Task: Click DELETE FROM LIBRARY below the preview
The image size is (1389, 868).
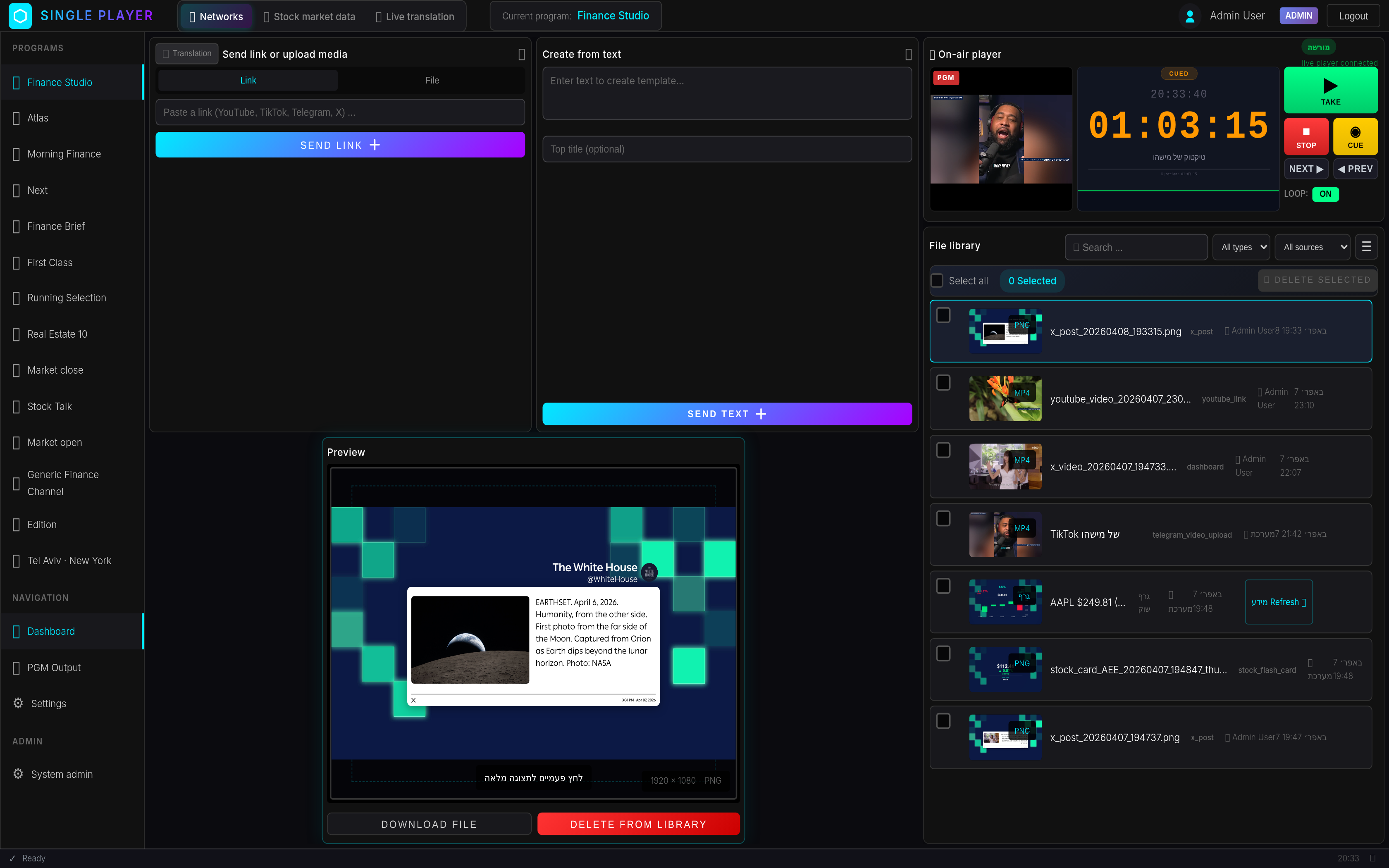Action: (638, 823)
